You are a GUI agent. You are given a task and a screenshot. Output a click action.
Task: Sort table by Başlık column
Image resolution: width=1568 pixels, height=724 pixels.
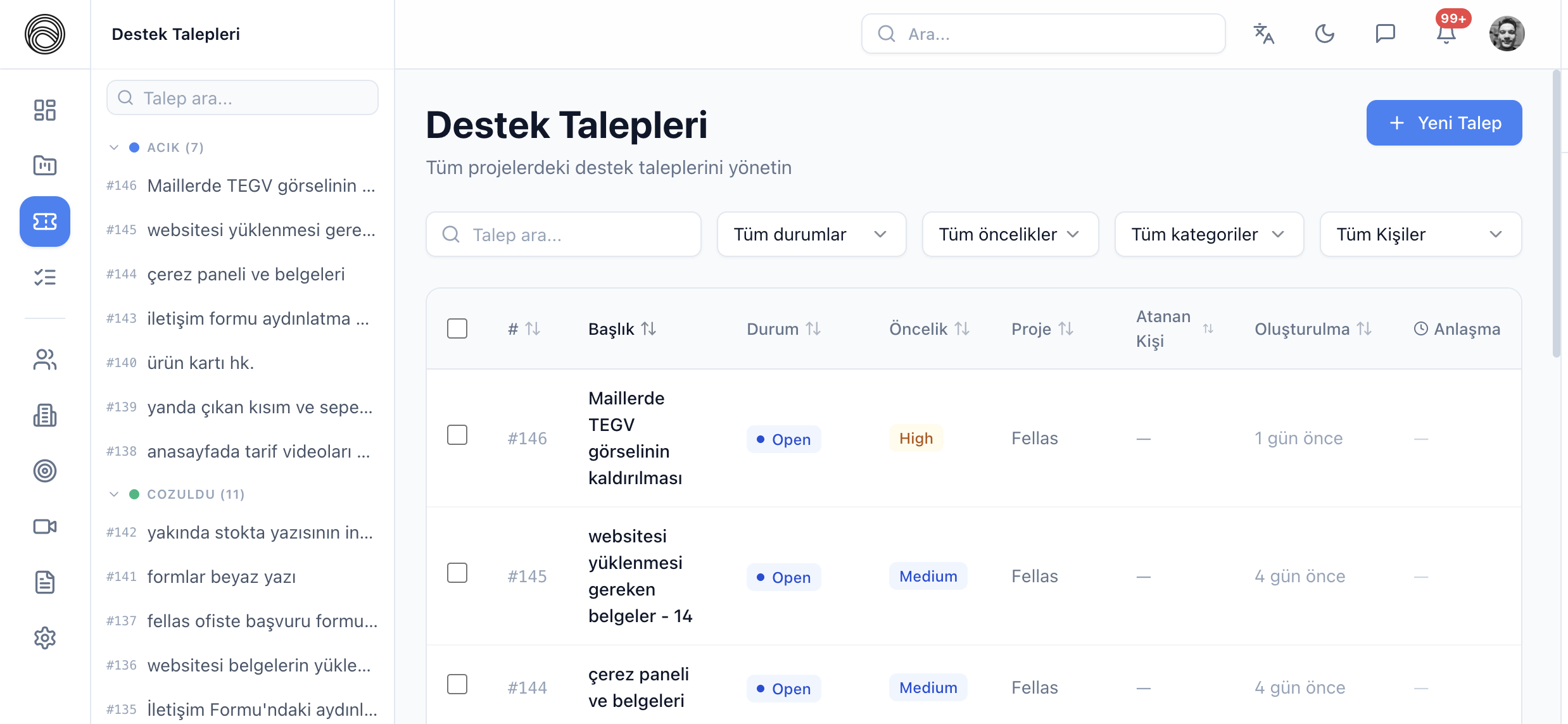(623, 329)
